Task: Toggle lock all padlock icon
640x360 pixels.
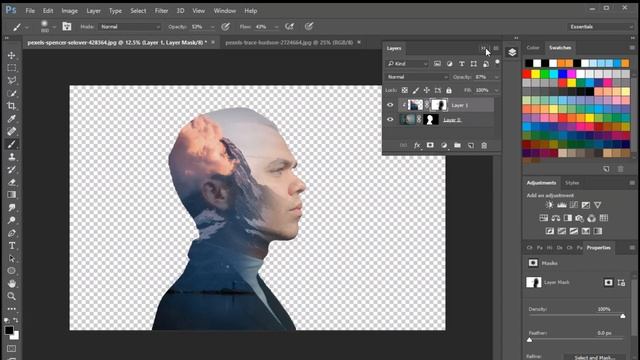Action: tap(449, 90)
